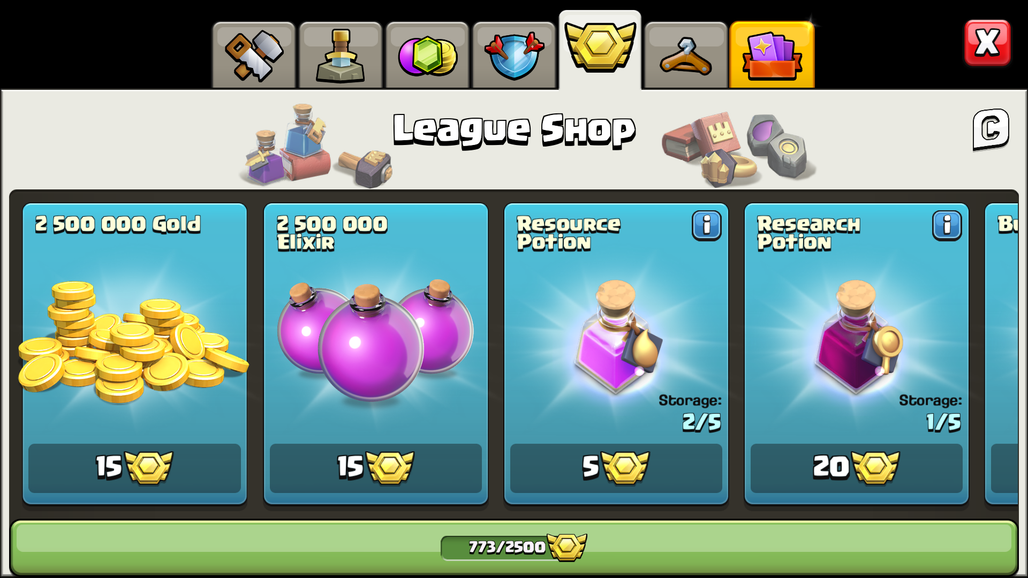Click the Research Potion bottle image
The image size is (1028, 578).
click(858, 337)
